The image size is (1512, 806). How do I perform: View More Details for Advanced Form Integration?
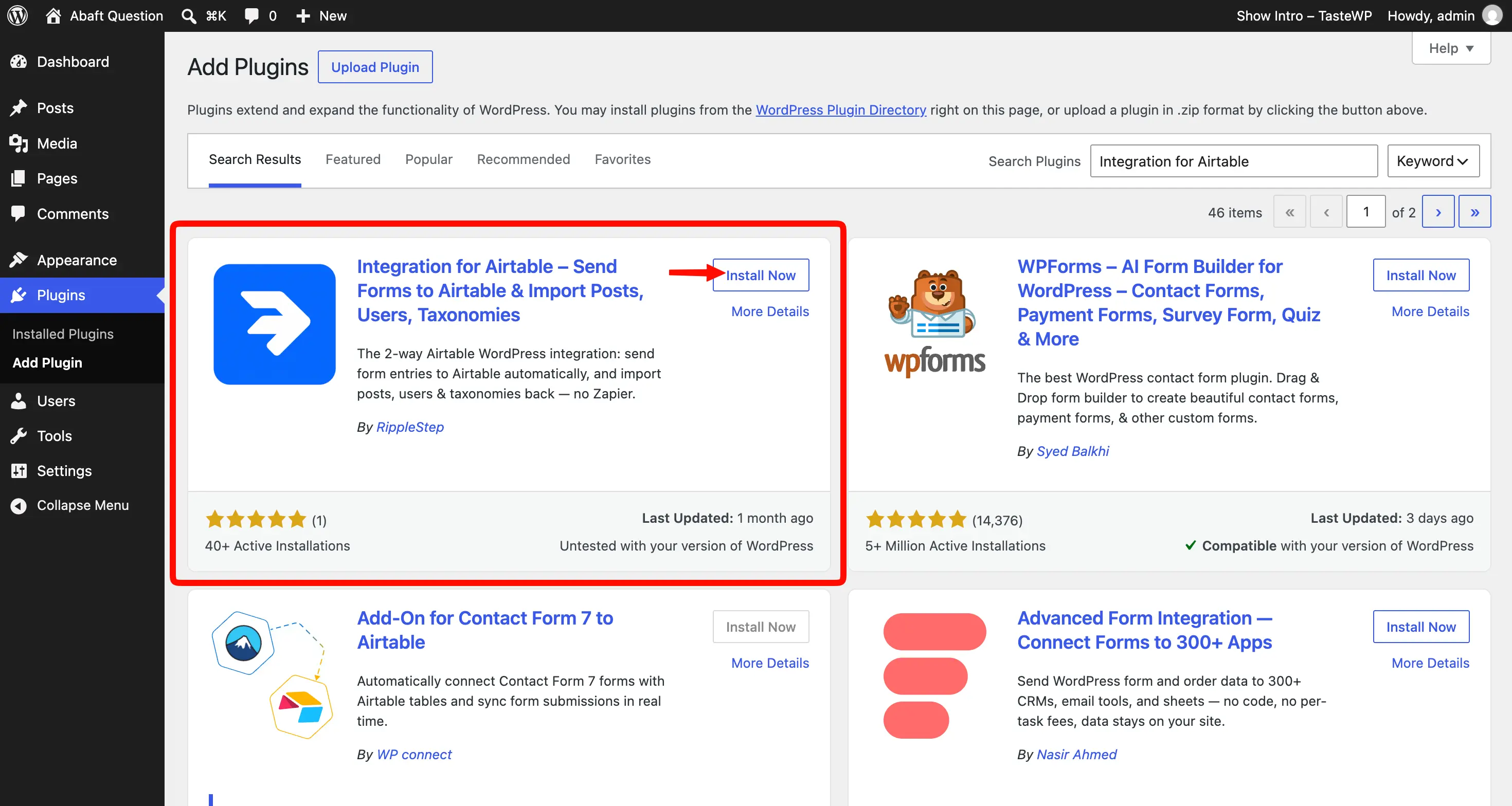(x=1430, y=663)
